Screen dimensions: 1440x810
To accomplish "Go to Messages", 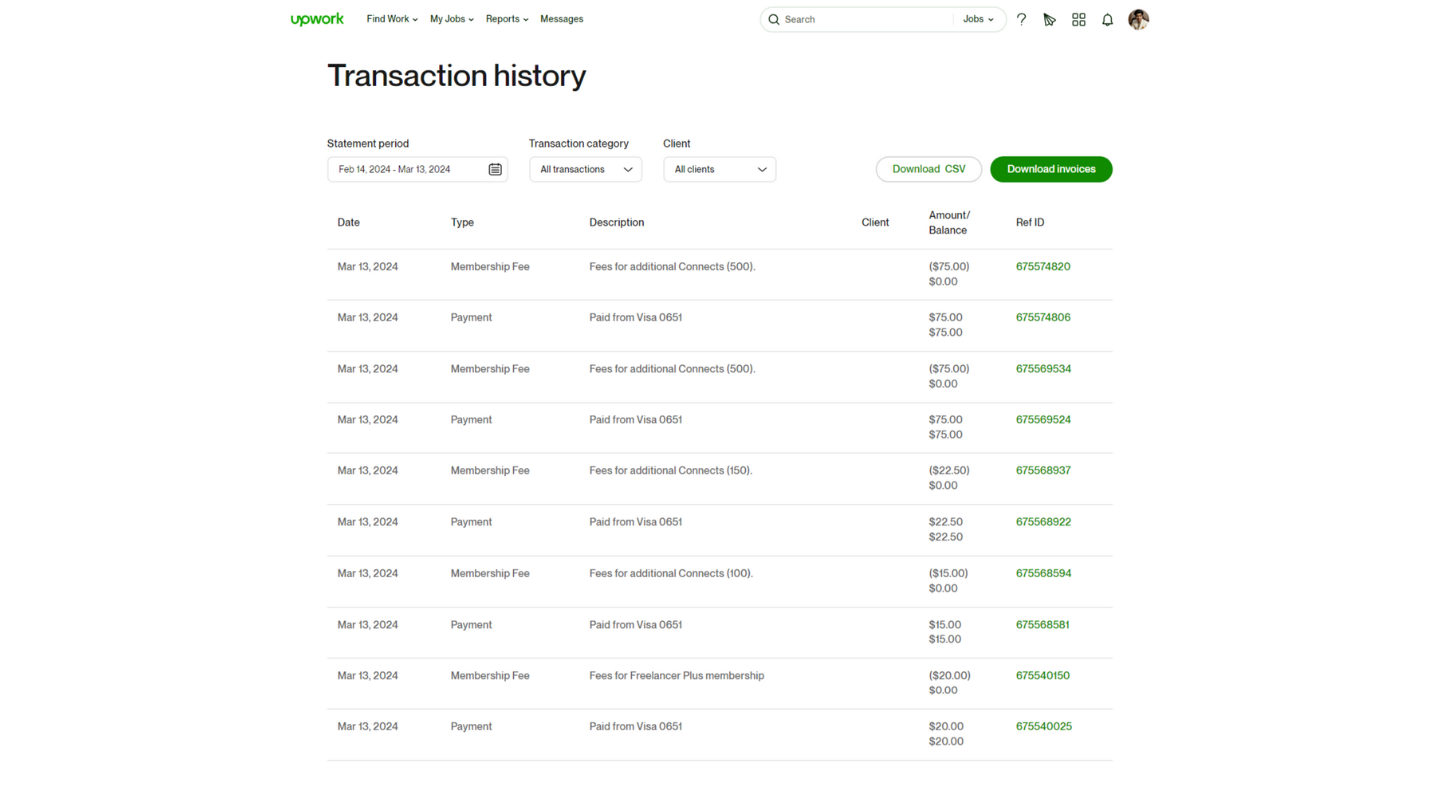I will point(561,19).
